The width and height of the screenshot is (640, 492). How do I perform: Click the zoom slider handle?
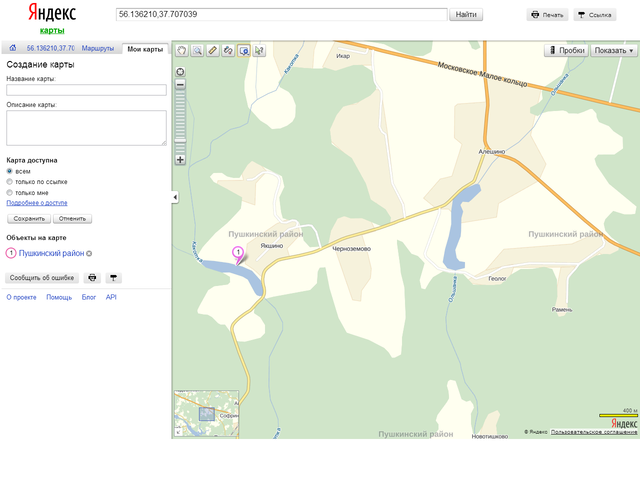(x=180, y=141)
